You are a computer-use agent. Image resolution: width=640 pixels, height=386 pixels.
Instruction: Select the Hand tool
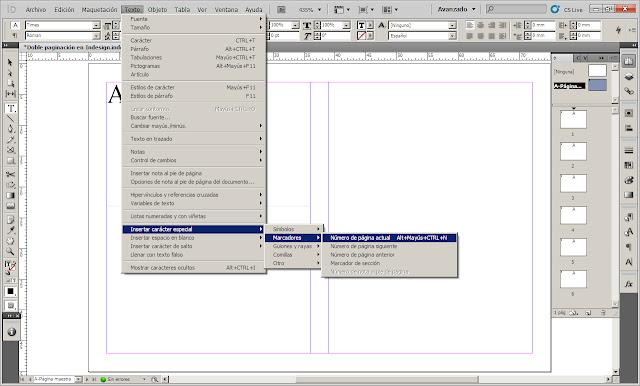[x=11, y=241]
